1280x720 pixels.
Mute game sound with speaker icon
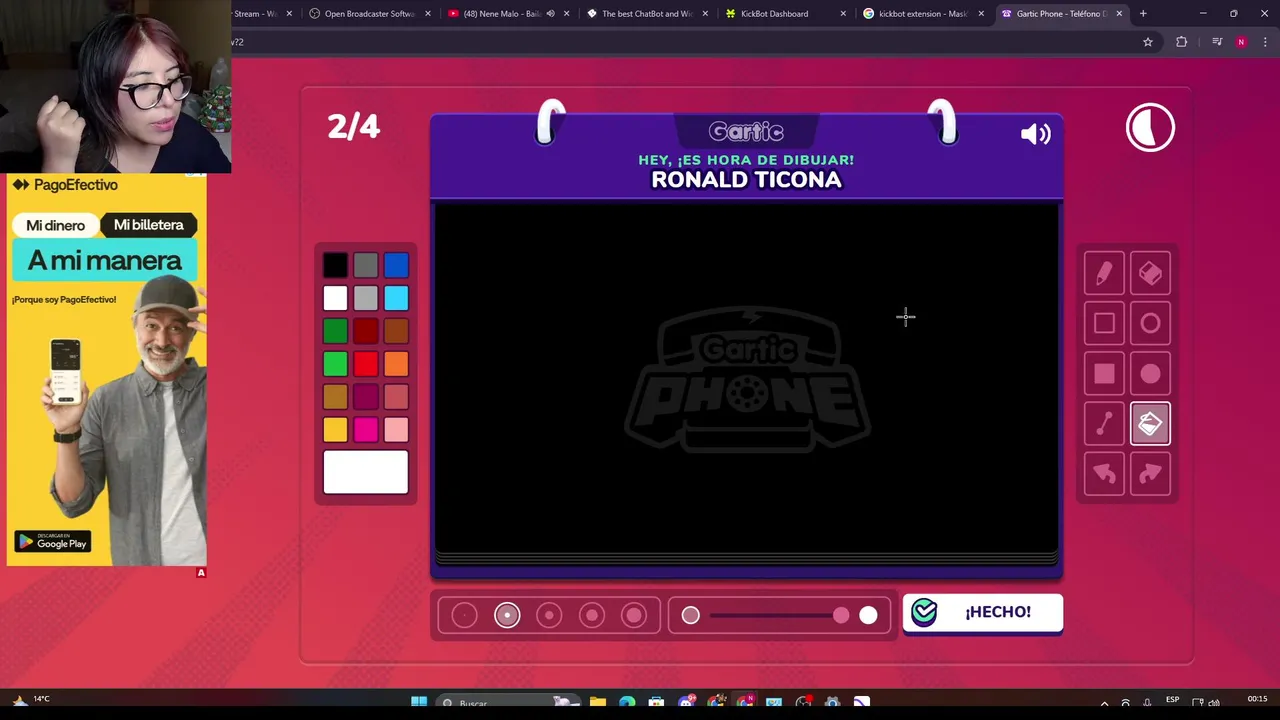click(x=1035, y=134)
